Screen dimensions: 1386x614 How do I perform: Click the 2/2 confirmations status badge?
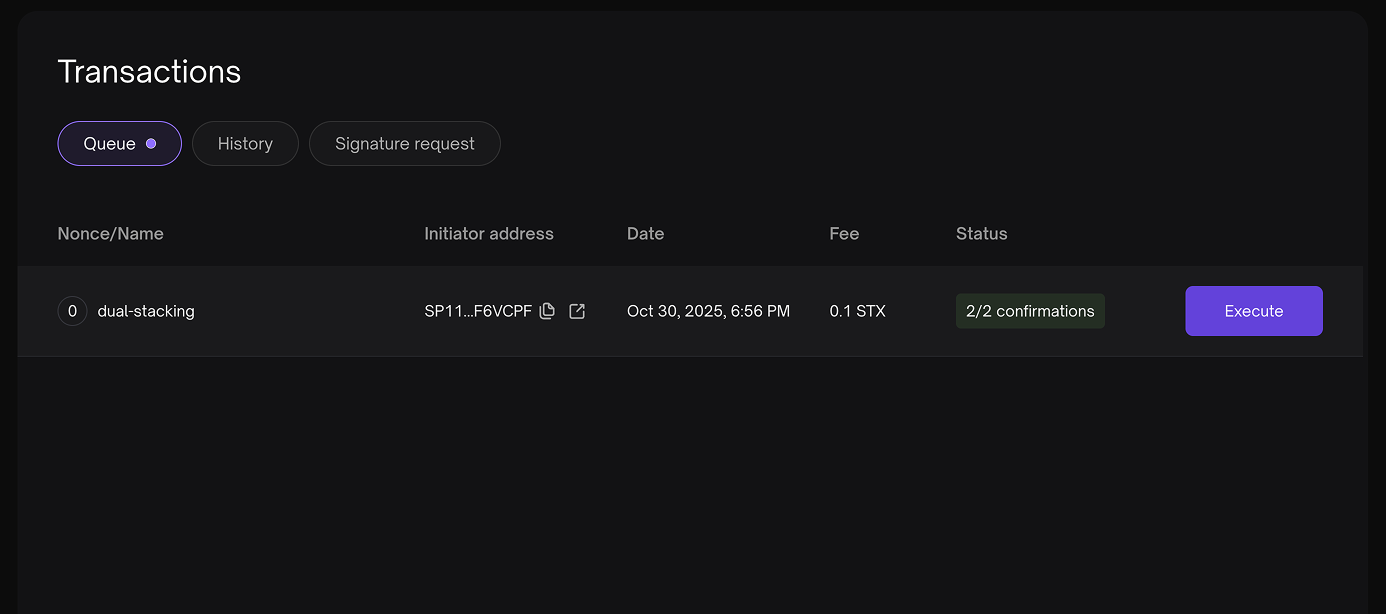pos(1030,311)
